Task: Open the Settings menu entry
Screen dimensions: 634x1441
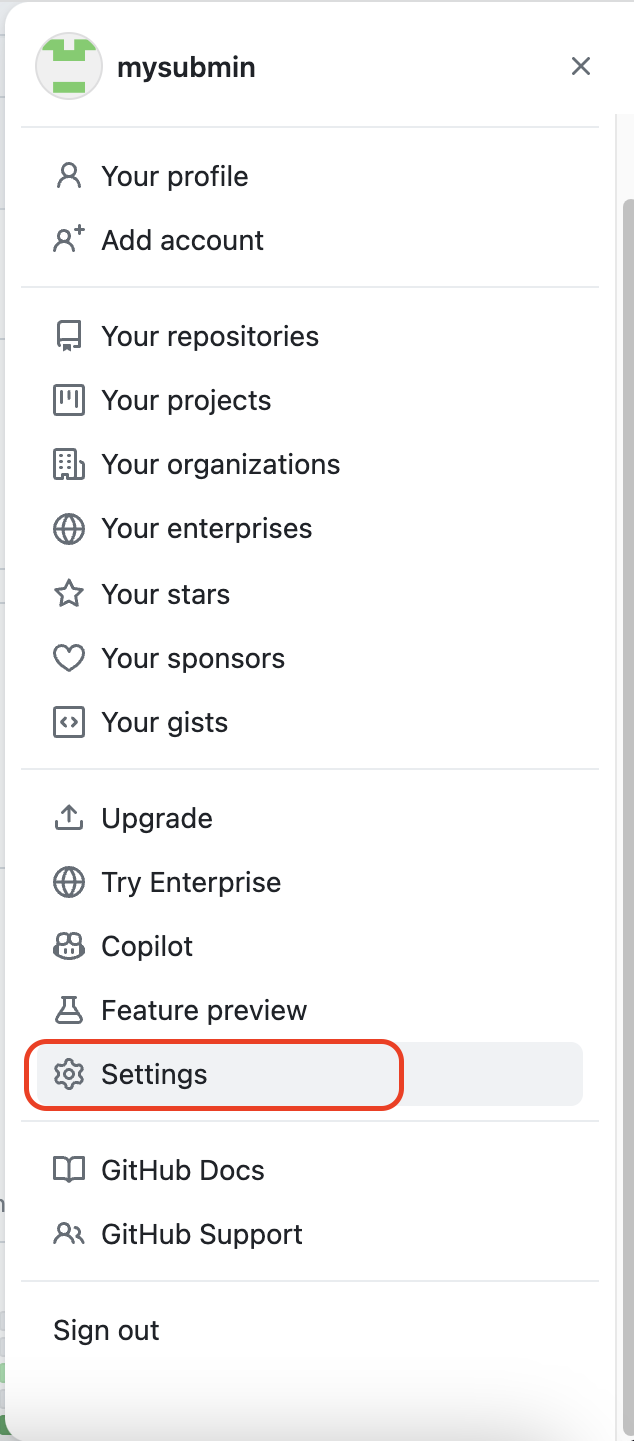Action: pyautogui.click(x=154, y=1075)
